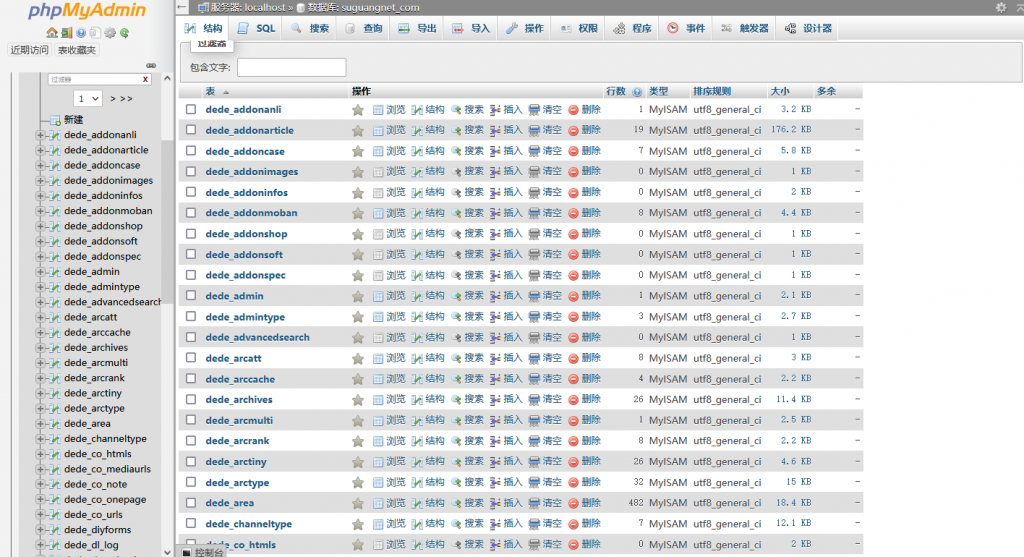Click insert icon for dede_admintype

click(495, 317)
